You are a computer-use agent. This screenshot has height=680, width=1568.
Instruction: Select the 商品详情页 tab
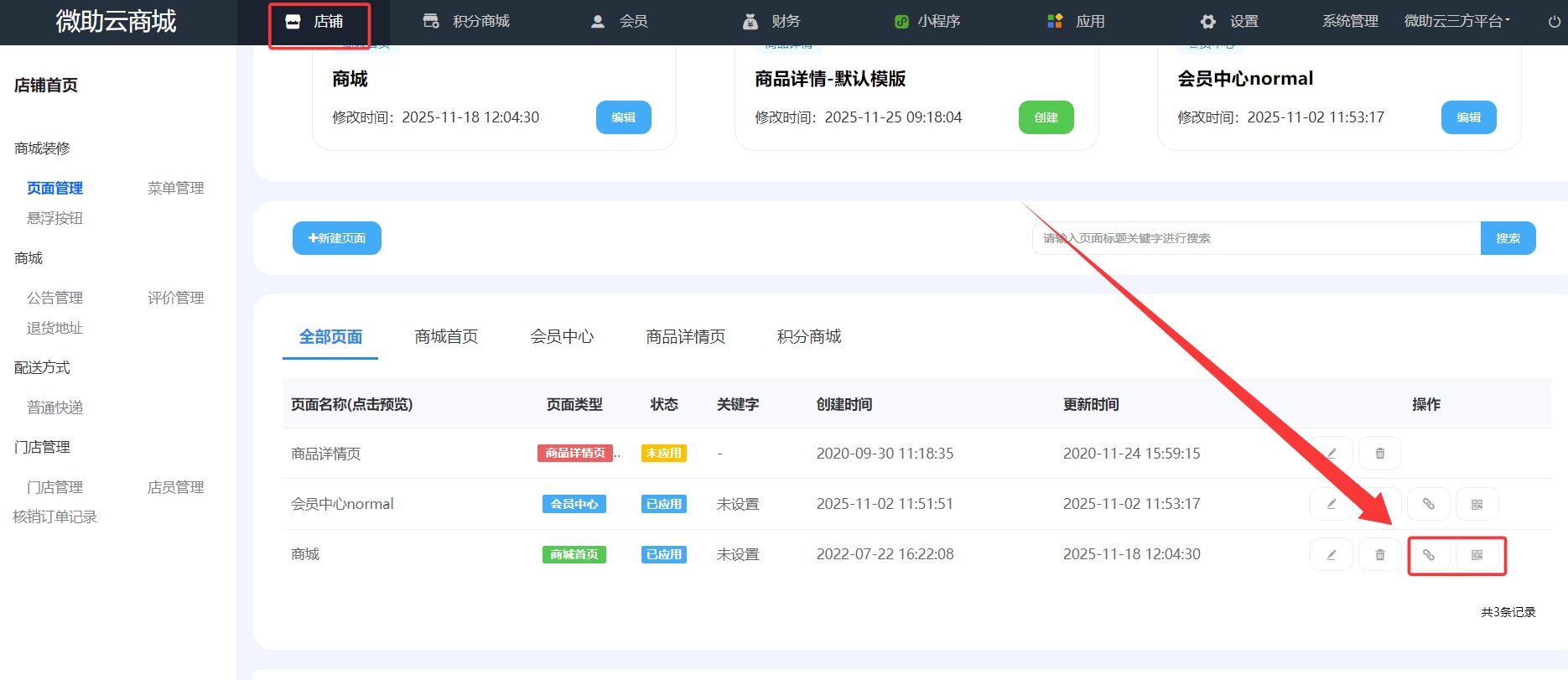coord(685,337)
